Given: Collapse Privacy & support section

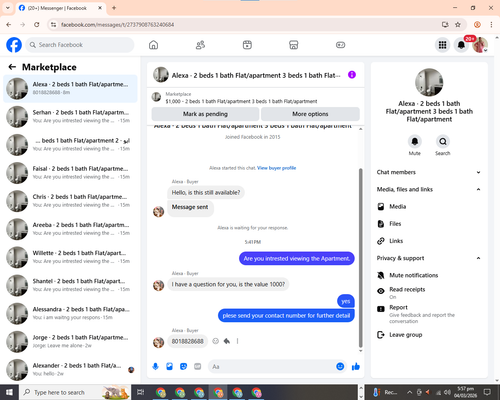Looking at the screenshot, I should coord(429,258).
